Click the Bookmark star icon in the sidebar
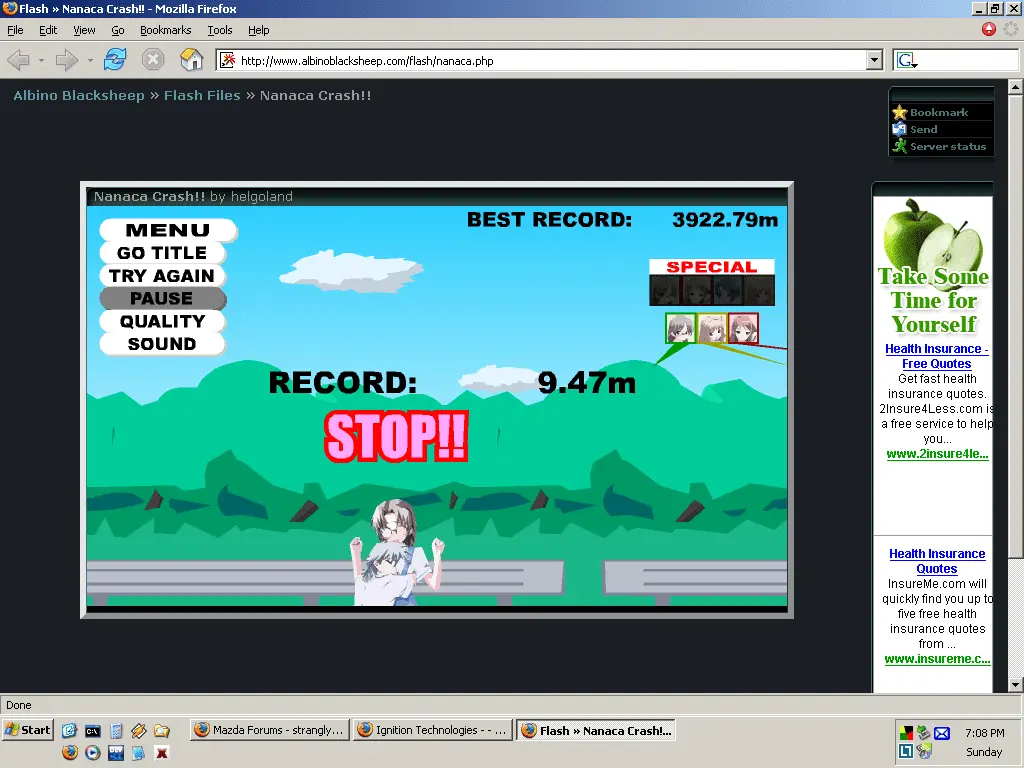The width and height of the screenshot is (1024, 768). (901, 112)
